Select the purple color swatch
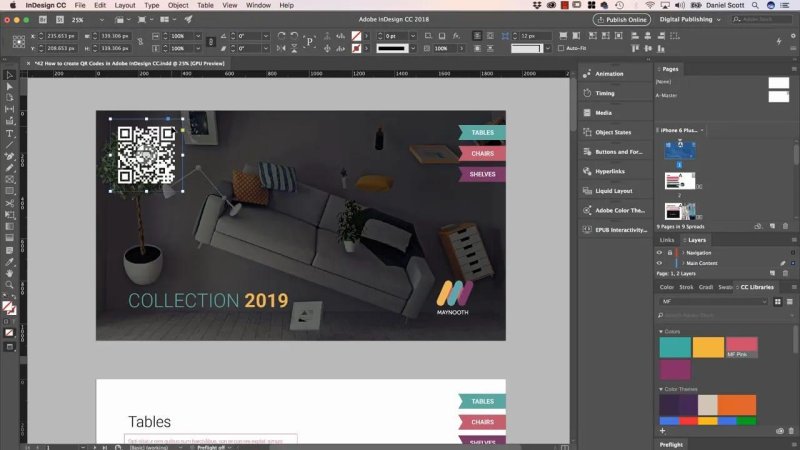The height and width of the screenshot is (450, 800). [675, 370]
